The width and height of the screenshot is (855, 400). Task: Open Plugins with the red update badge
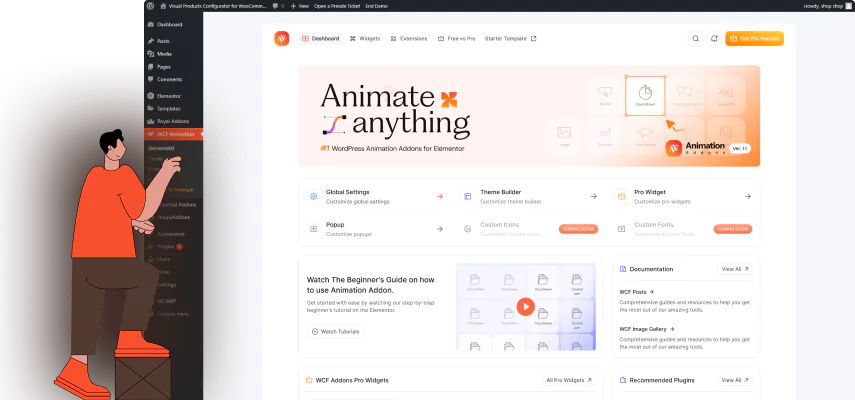tap(166, 246)
